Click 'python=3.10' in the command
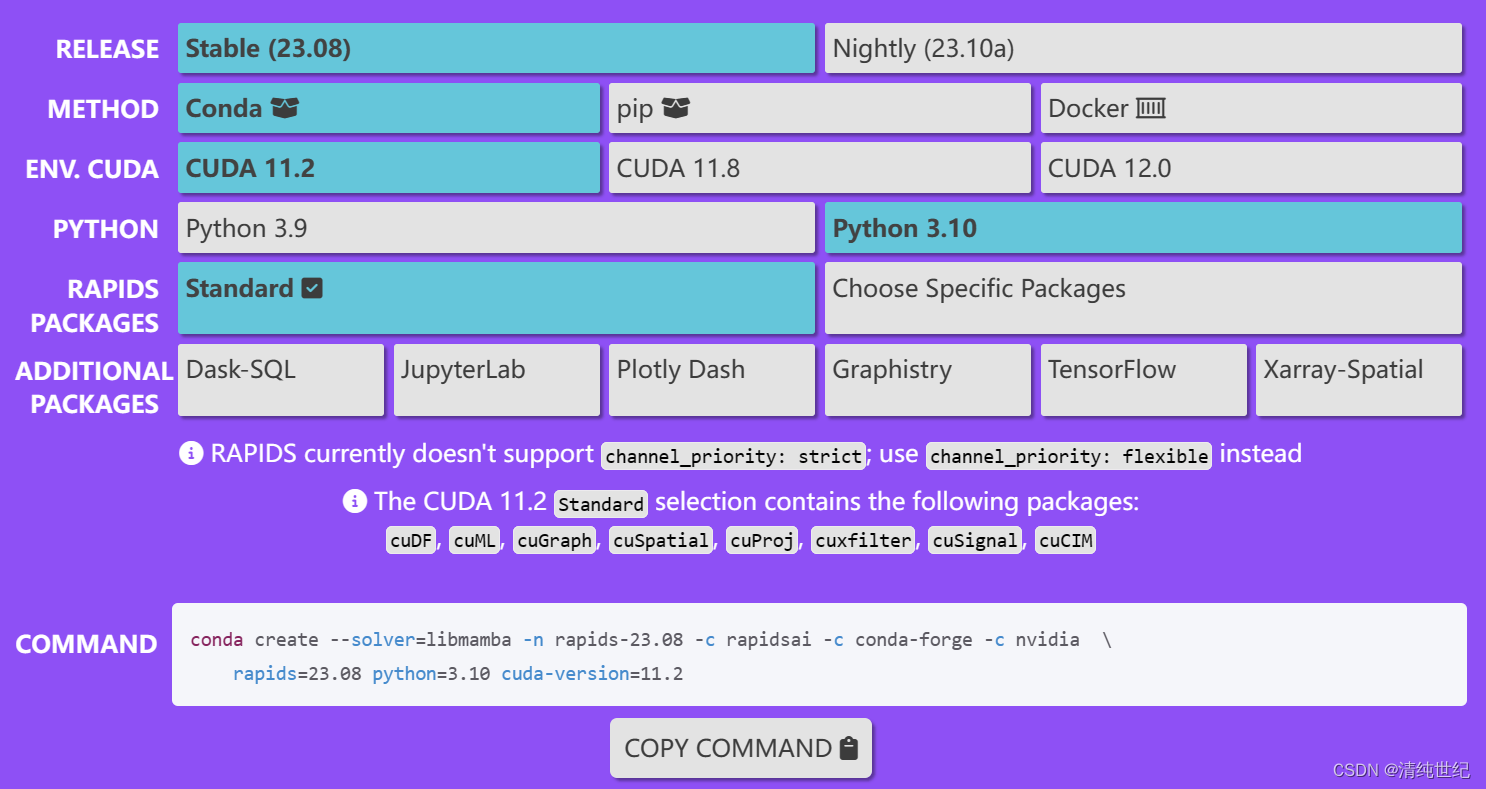This screenshot has height=789, width=1486. pyautogui.click(x=431, y=674)
